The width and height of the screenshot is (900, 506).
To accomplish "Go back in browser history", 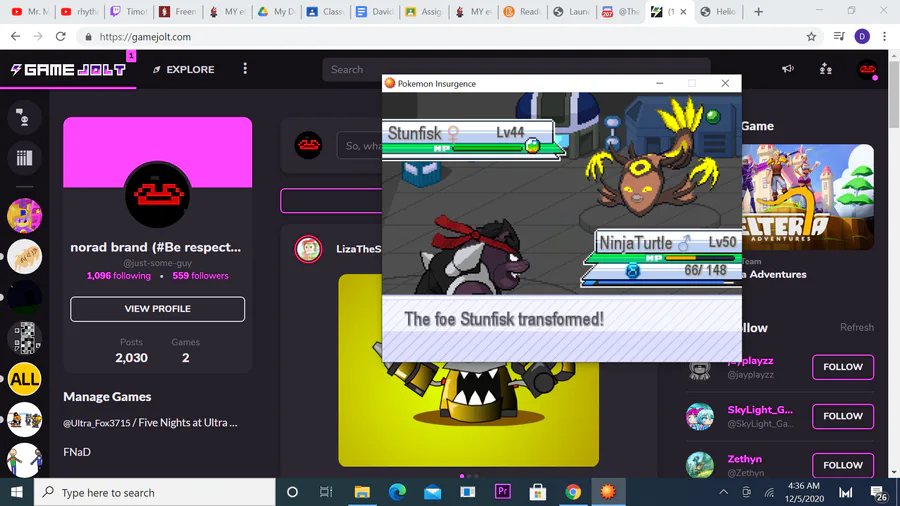I will 15,37.
